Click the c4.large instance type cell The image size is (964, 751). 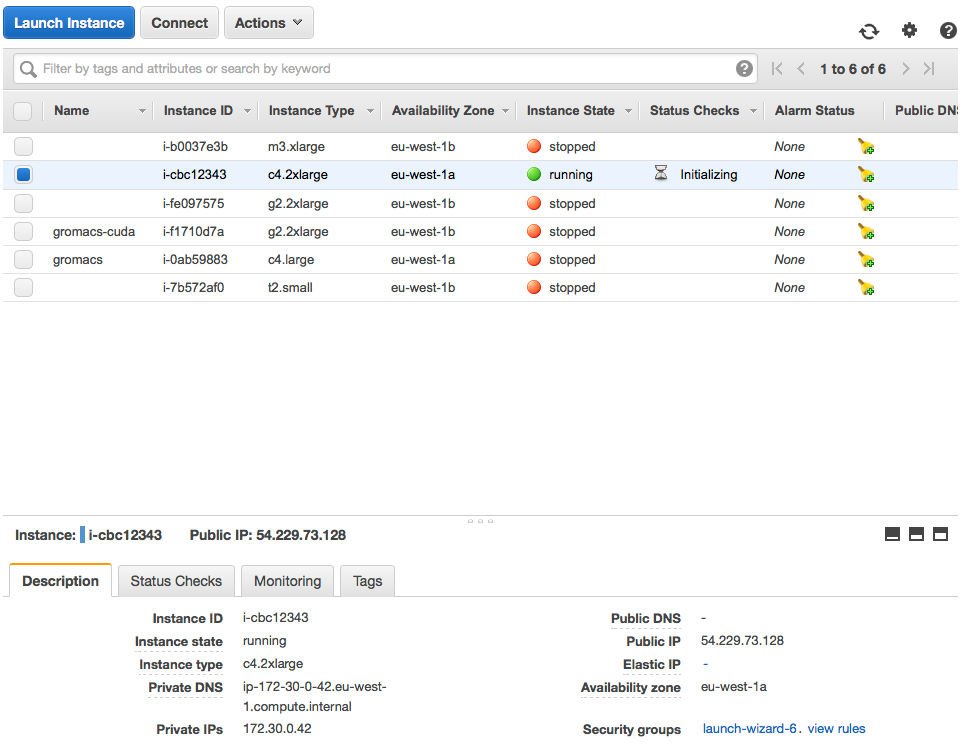291,259
